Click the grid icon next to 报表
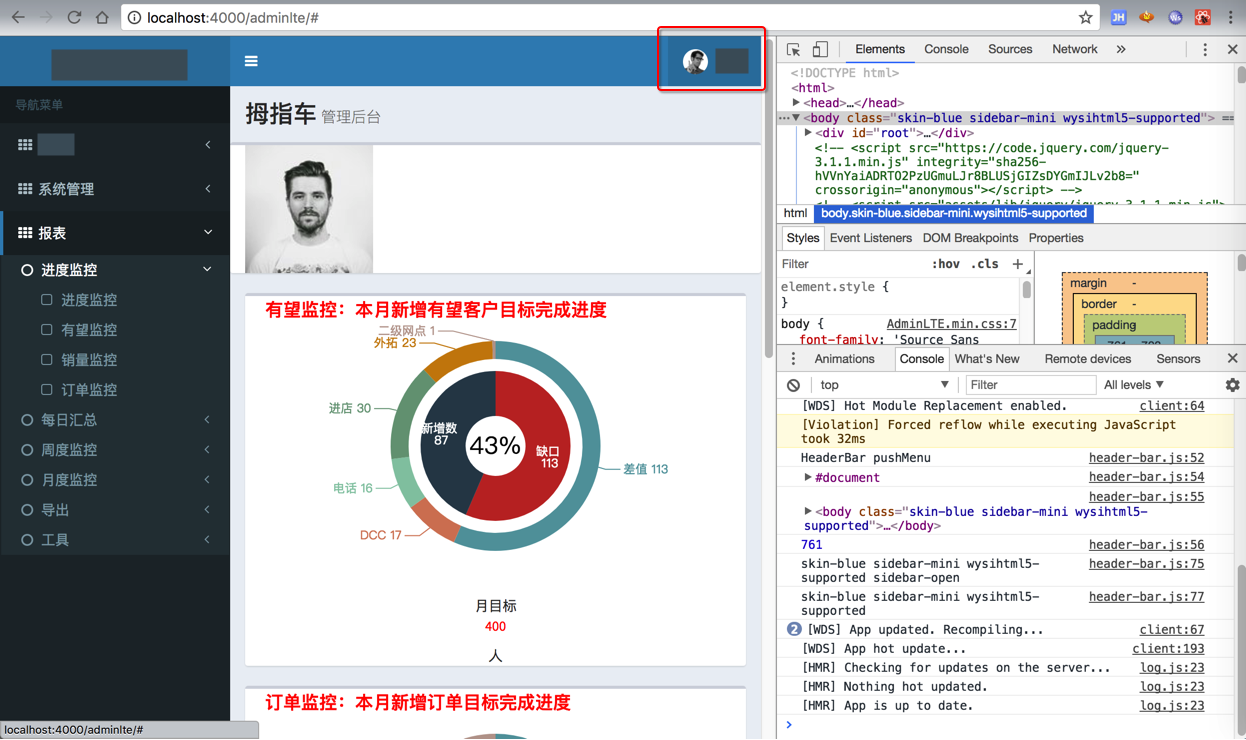 point(25,233)
